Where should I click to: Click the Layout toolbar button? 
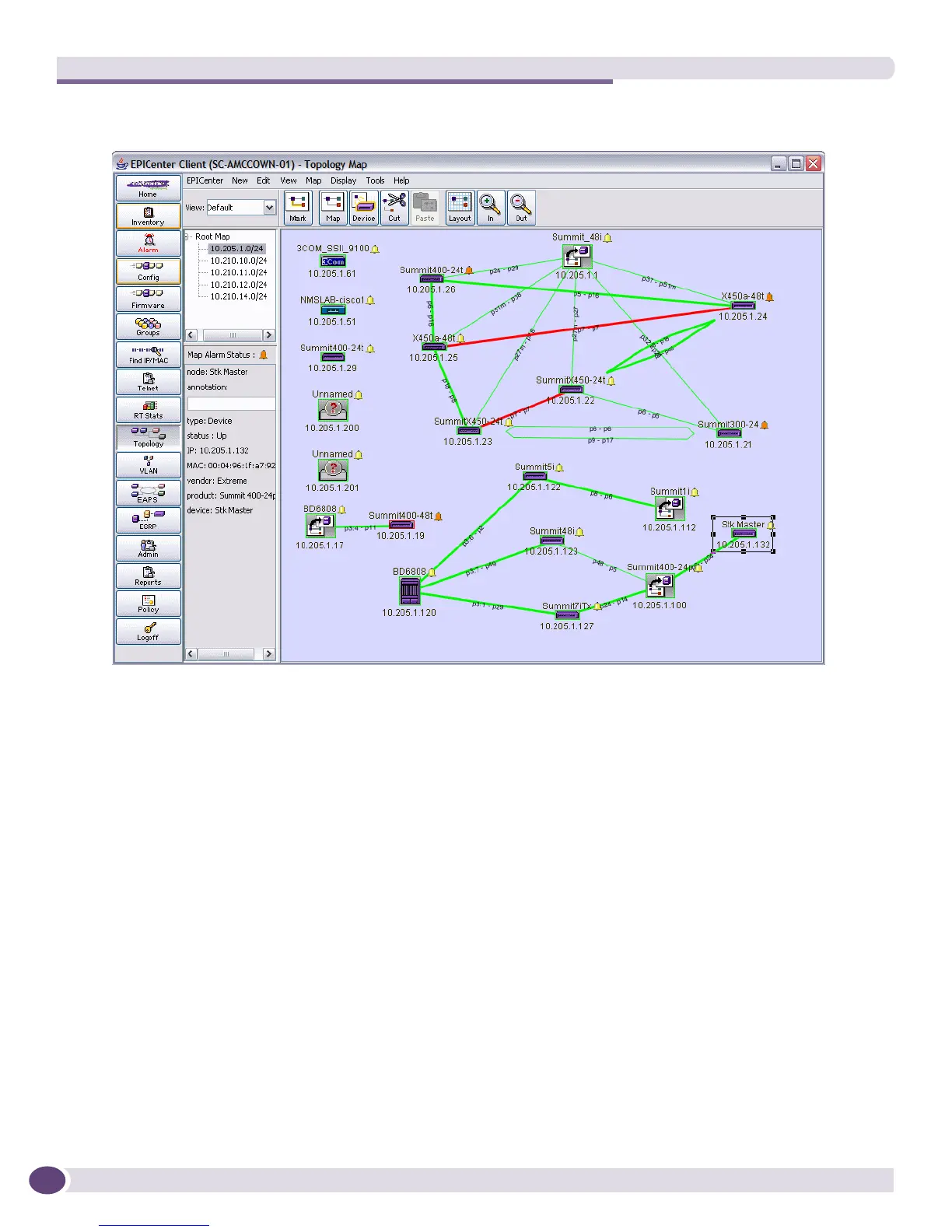(x=460, y=208)
